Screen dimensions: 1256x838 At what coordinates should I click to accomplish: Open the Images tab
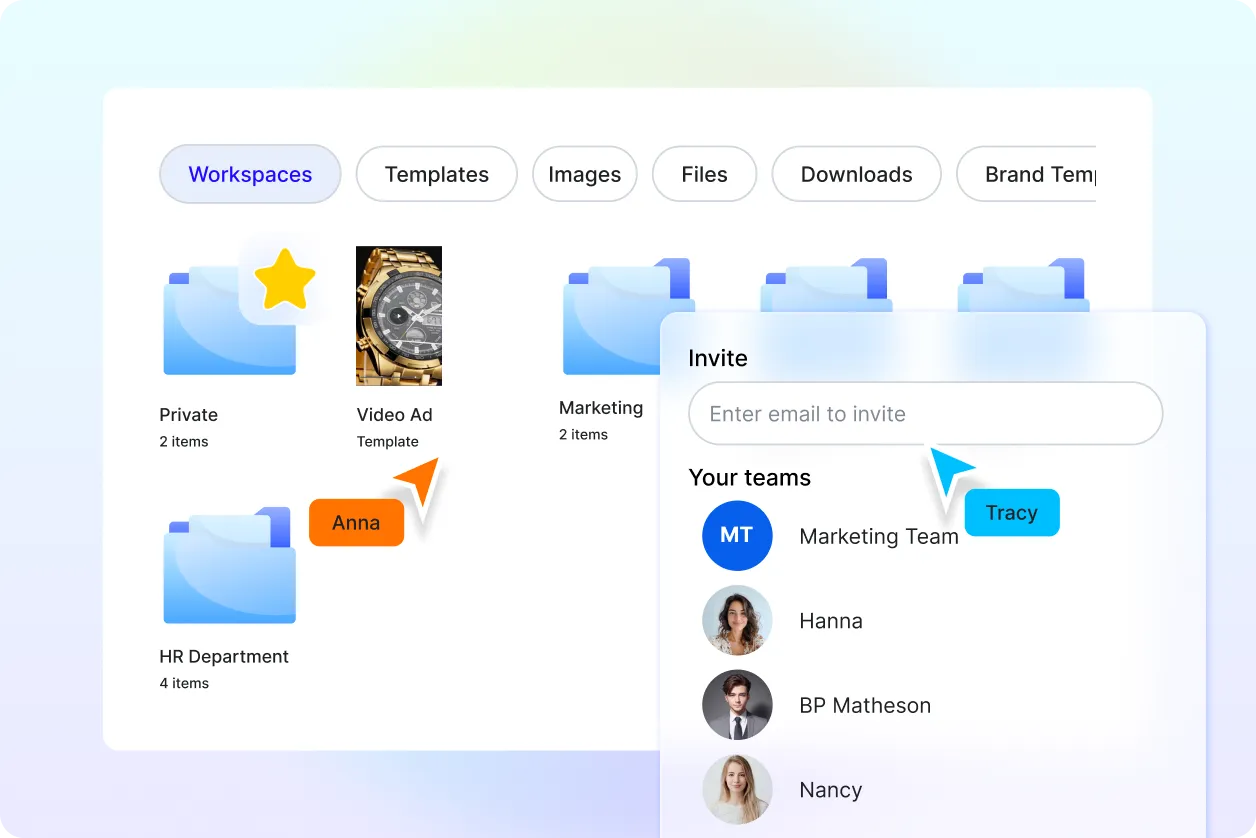point(584,174)
